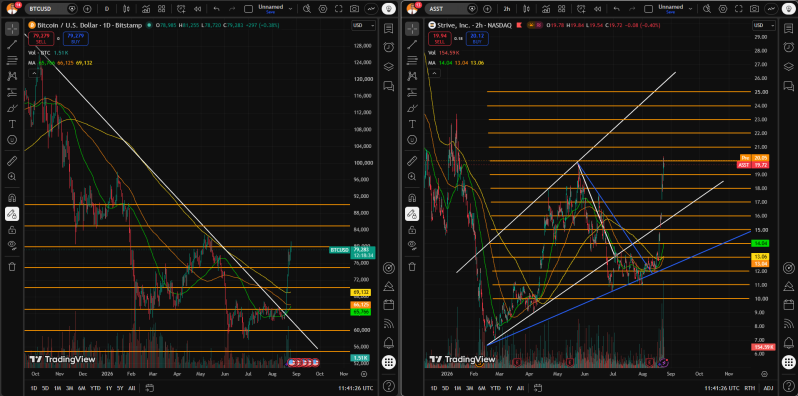Open the chat panel icon on BTCUSD sidebar
Screen dimensions: 798x396
pos(388,86)
